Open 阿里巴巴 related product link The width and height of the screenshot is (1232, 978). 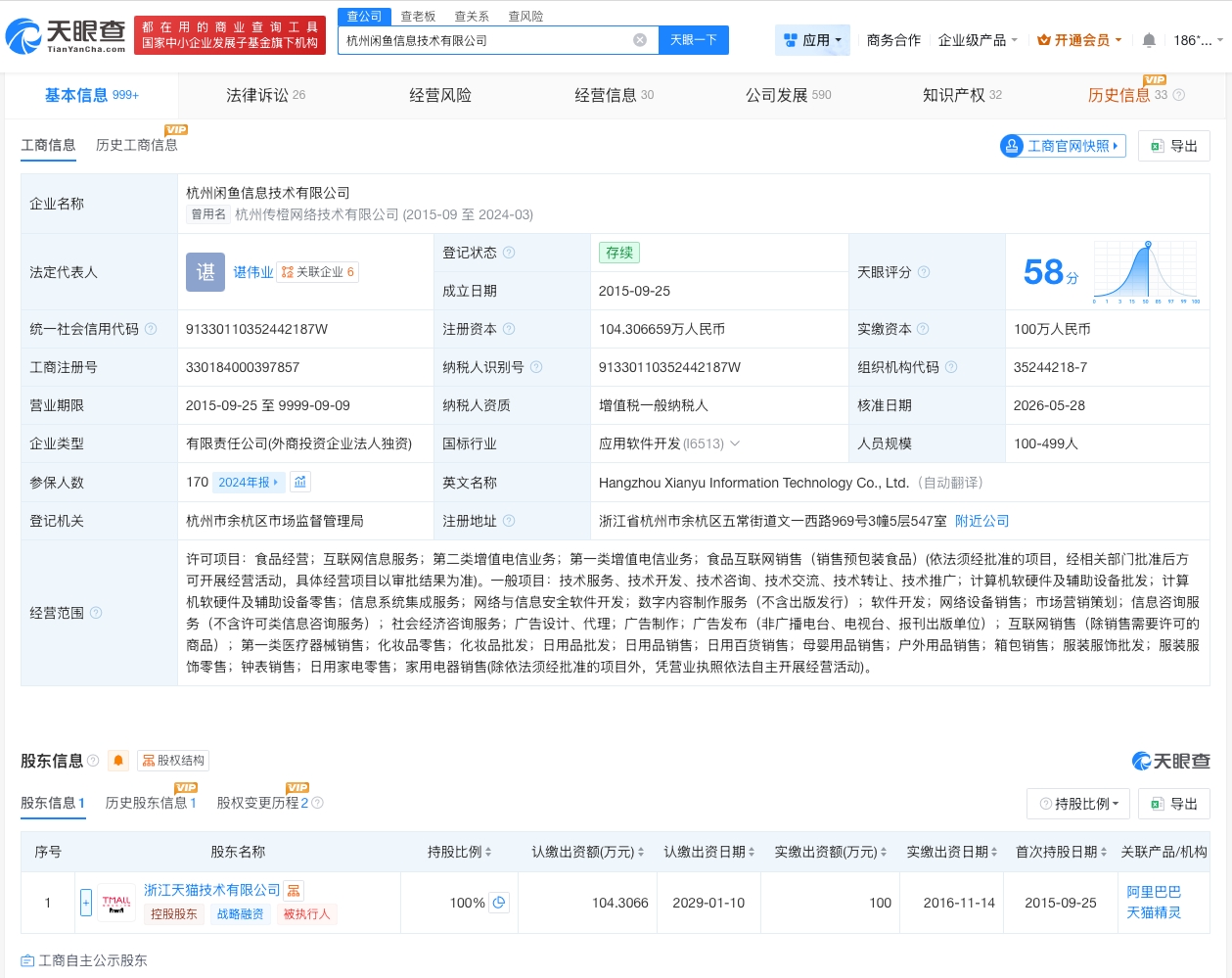(1154, 892)
